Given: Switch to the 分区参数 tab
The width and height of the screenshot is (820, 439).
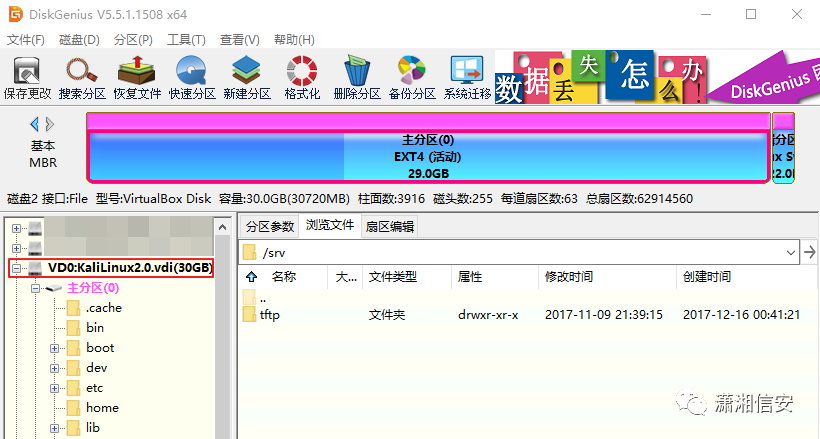Looking at the screenshot, I should (x=270, y=227).
